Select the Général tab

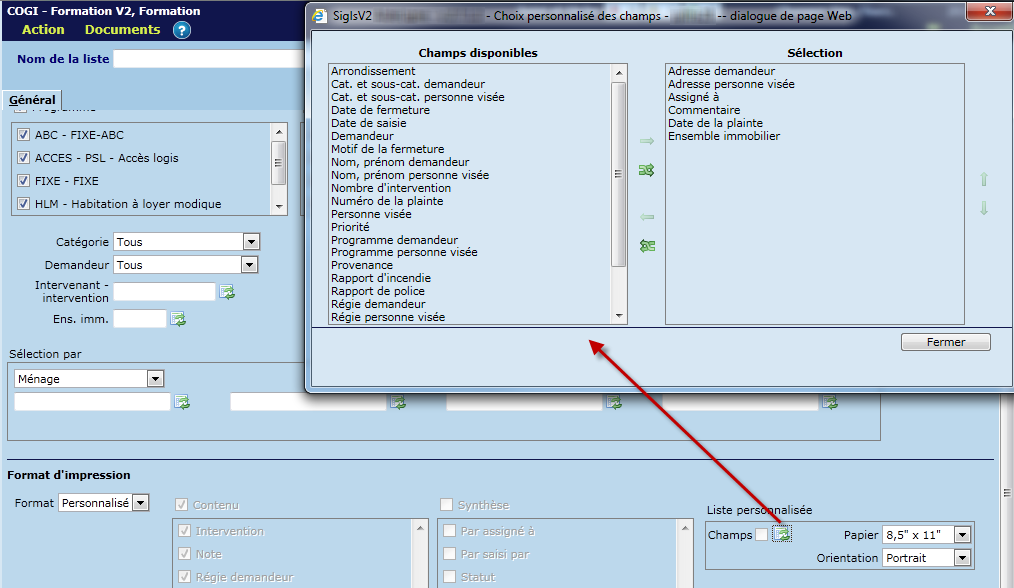tap(32, 100)
